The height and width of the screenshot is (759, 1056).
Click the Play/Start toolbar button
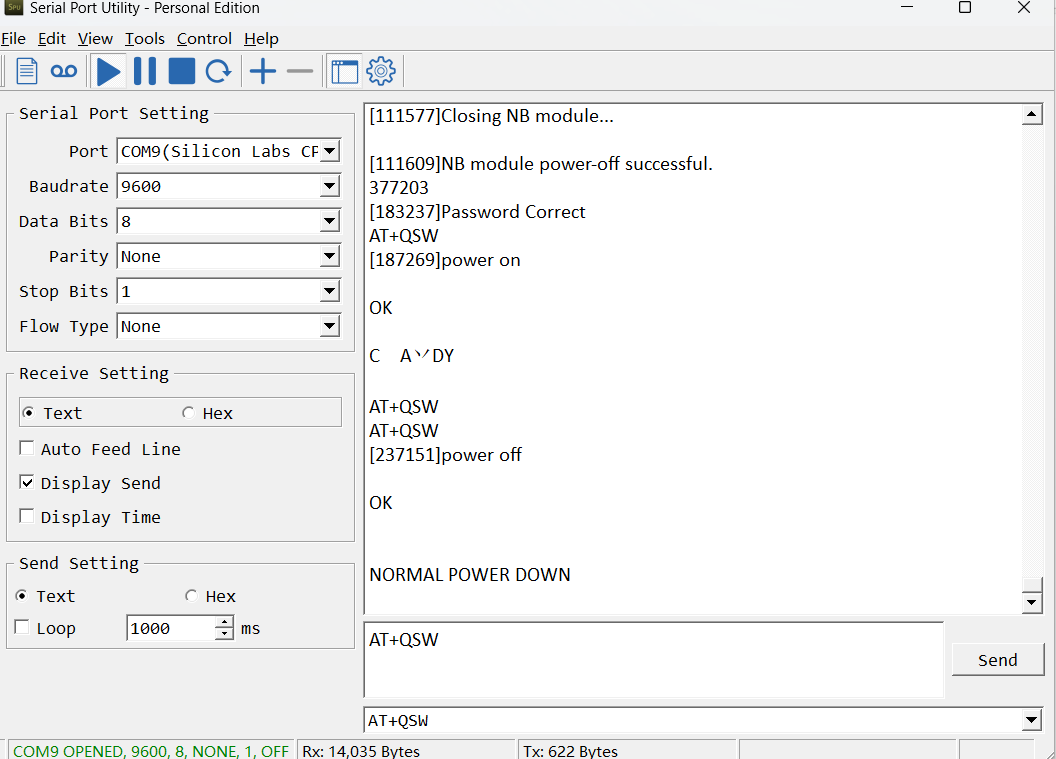click(x=108, y=71)
